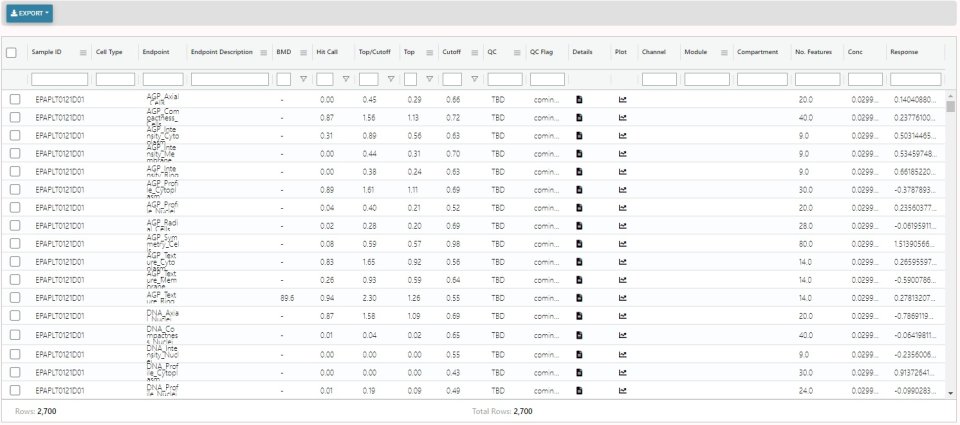Click the BMD filter funnel icon
Viewport: 960px width, 425px height.
coord(302,79)
